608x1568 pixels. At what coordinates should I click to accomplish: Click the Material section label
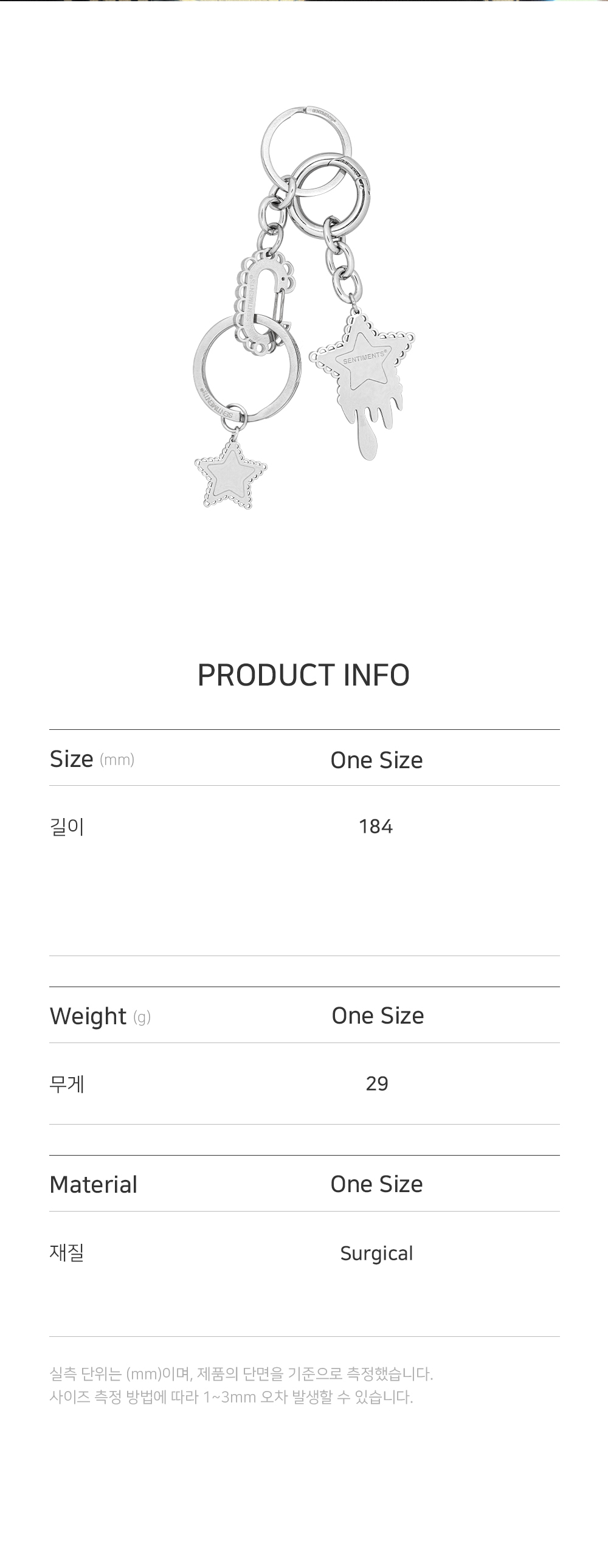(x=94, y=1185)
